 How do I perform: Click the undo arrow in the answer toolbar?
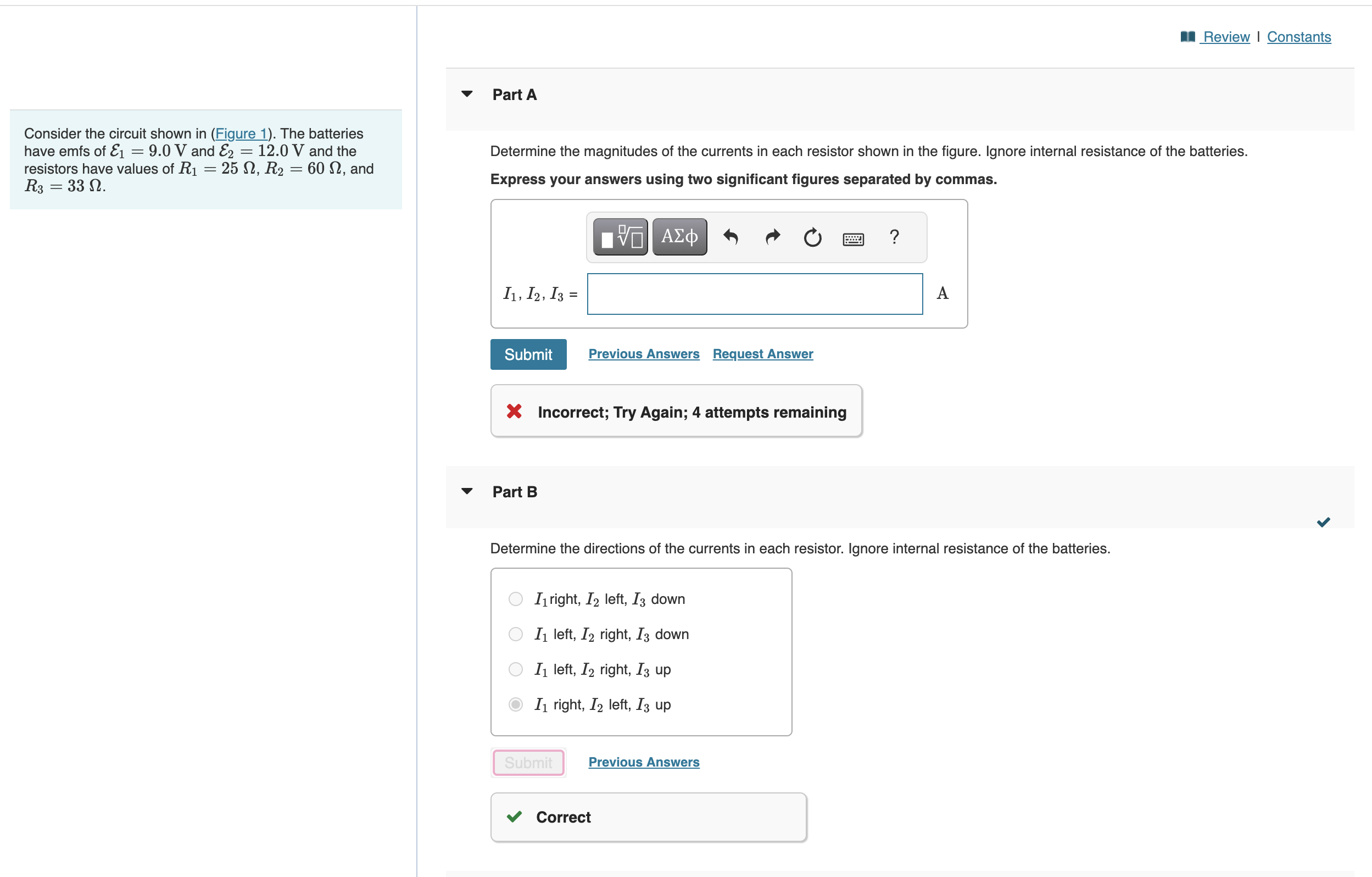coord(731,237)
